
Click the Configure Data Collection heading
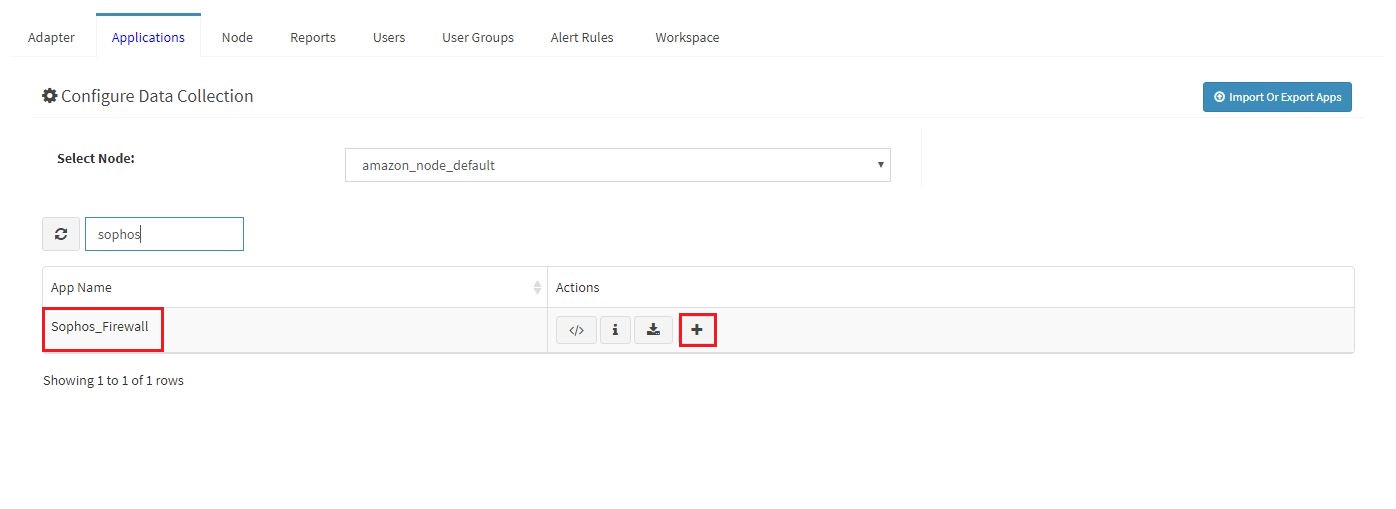click(x=147, y=96)
